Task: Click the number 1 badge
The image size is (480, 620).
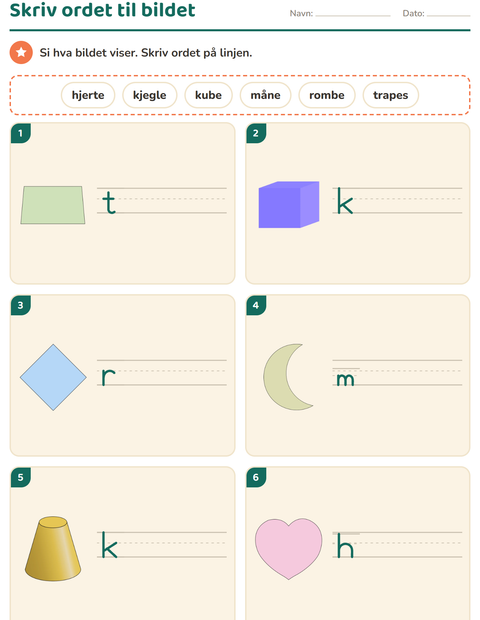Action: click(x=21, y=133)
